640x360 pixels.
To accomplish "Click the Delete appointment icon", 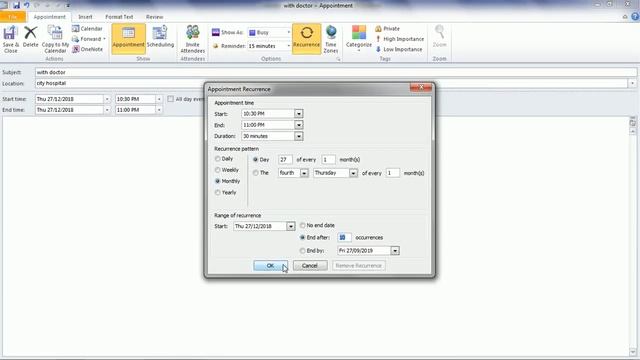I will coord(30,37).
